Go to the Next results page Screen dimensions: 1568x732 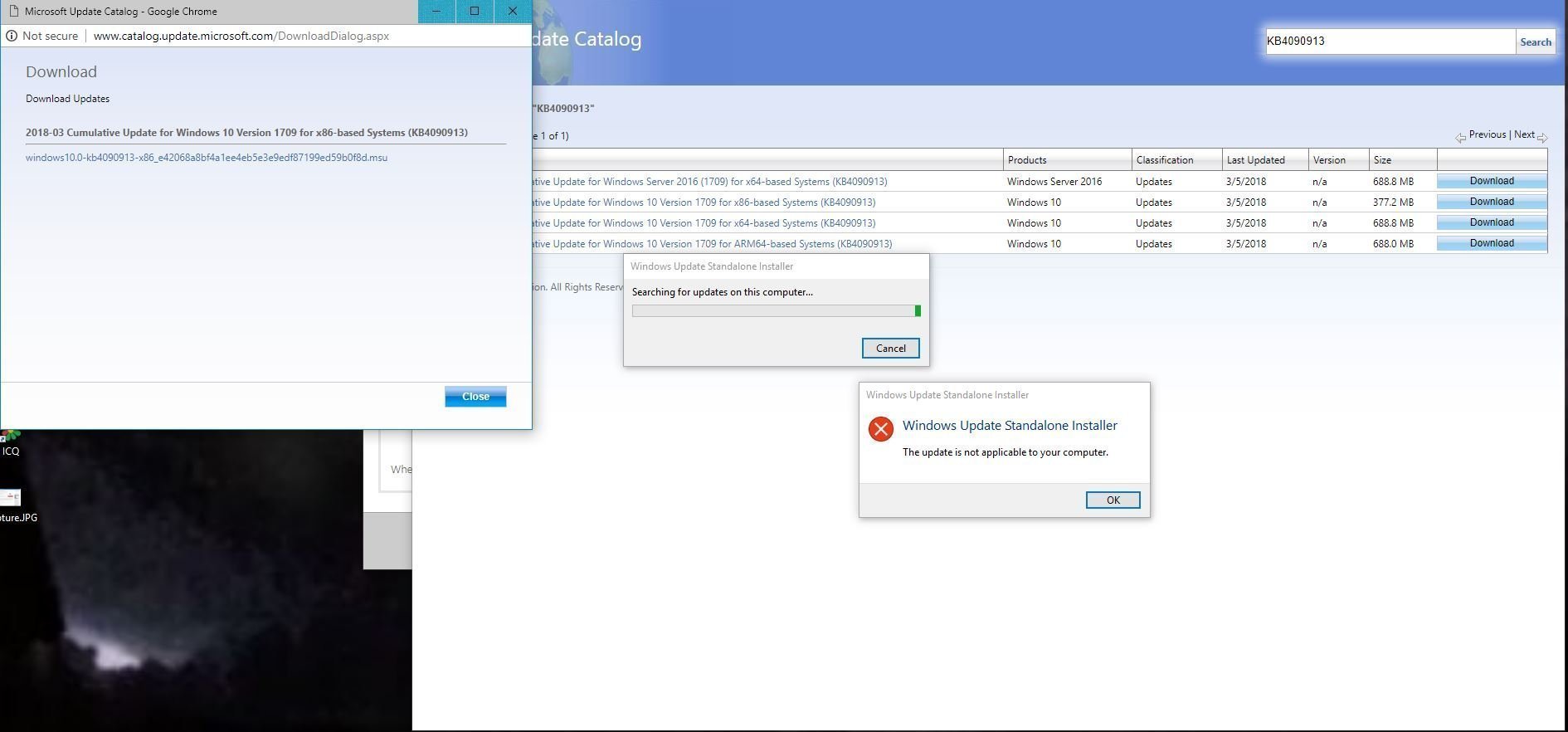(1524, 134)
